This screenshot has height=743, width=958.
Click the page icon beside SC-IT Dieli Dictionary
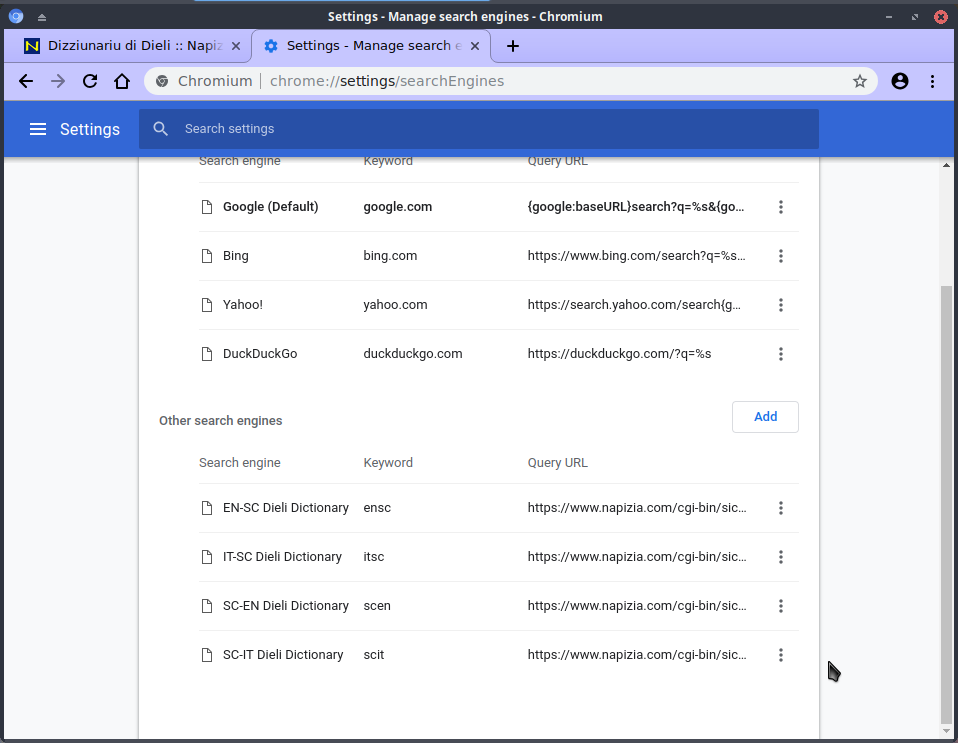[207, 655]
